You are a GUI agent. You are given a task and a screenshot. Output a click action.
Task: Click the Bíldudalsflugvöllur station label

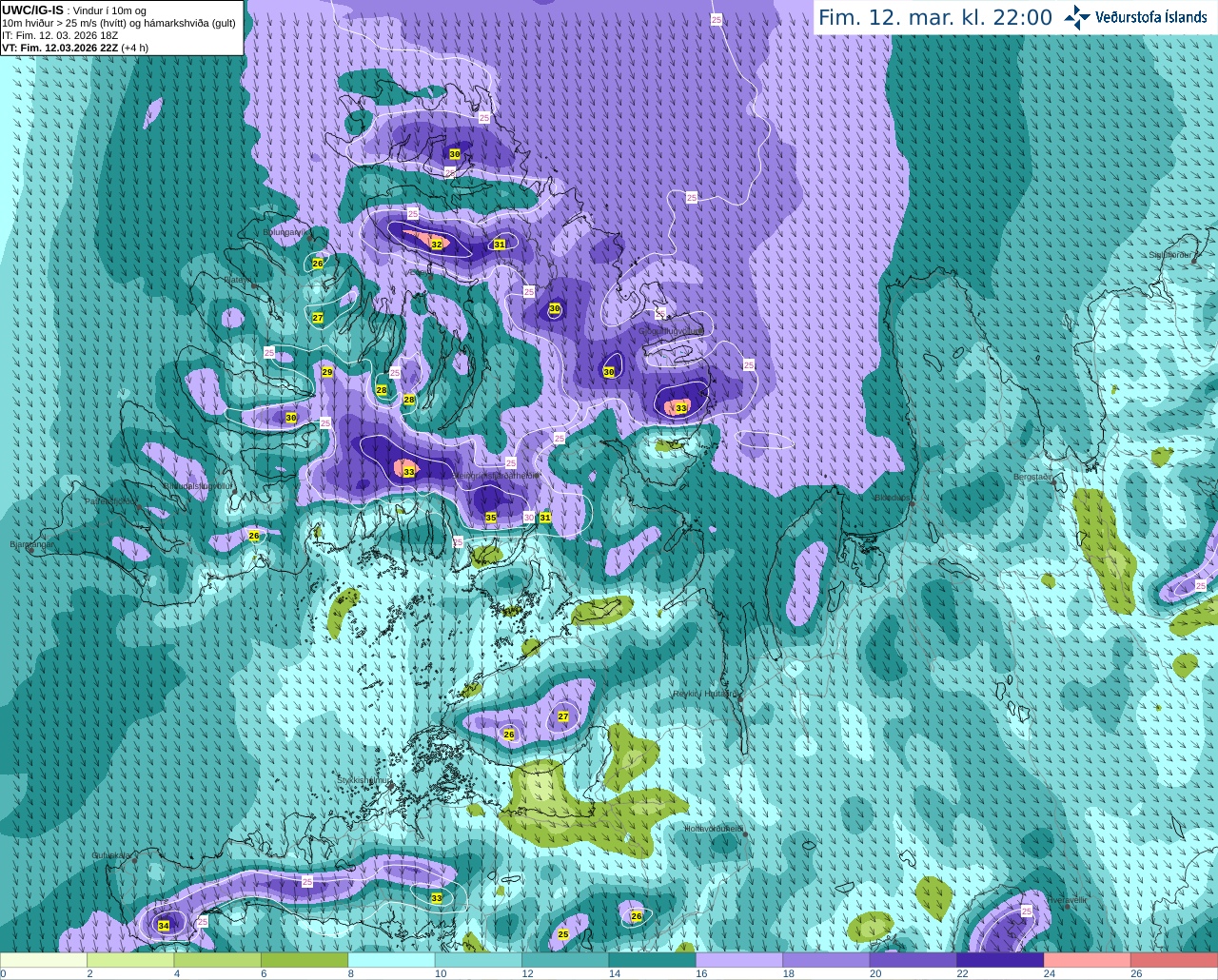(x=198, y=485)
